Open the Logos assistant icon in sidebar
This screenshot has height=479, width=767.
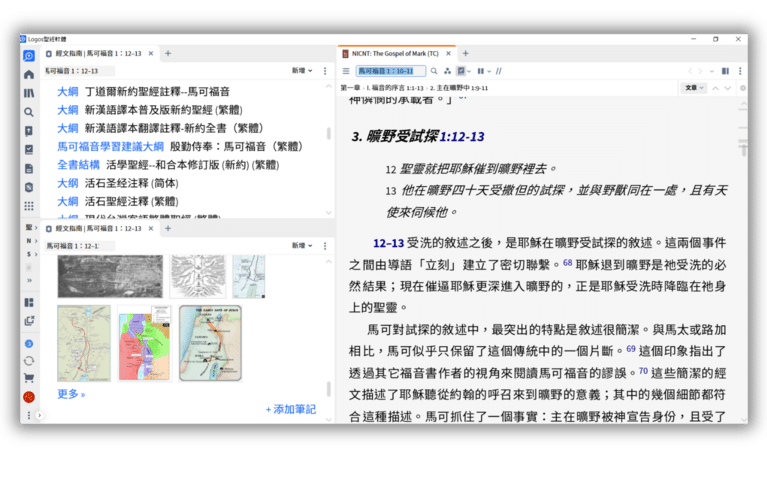click(29, 56)
